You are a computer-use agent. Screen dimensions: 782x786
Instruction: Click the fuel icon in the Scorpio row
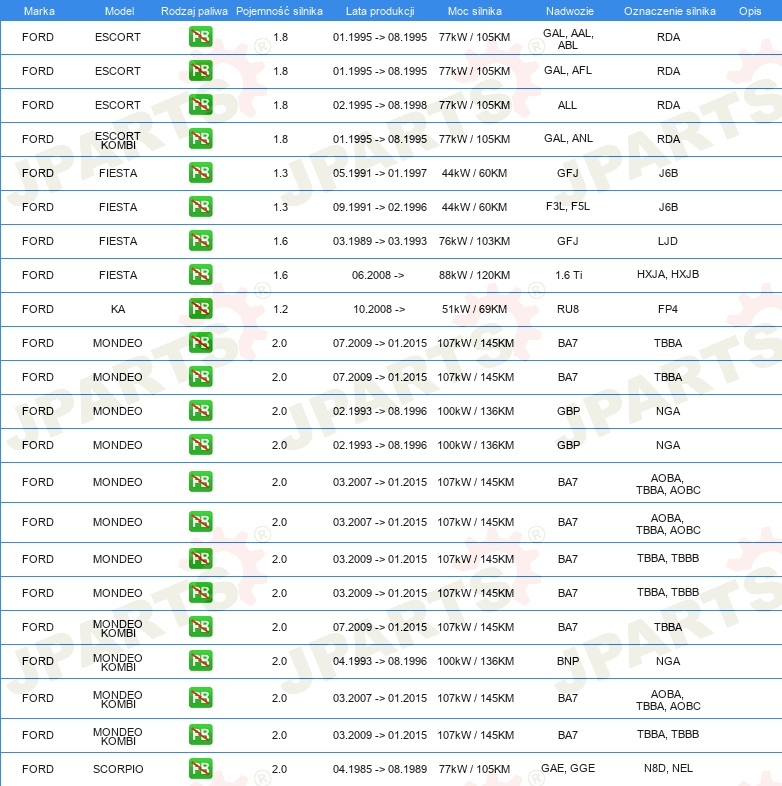click(201, 769)
